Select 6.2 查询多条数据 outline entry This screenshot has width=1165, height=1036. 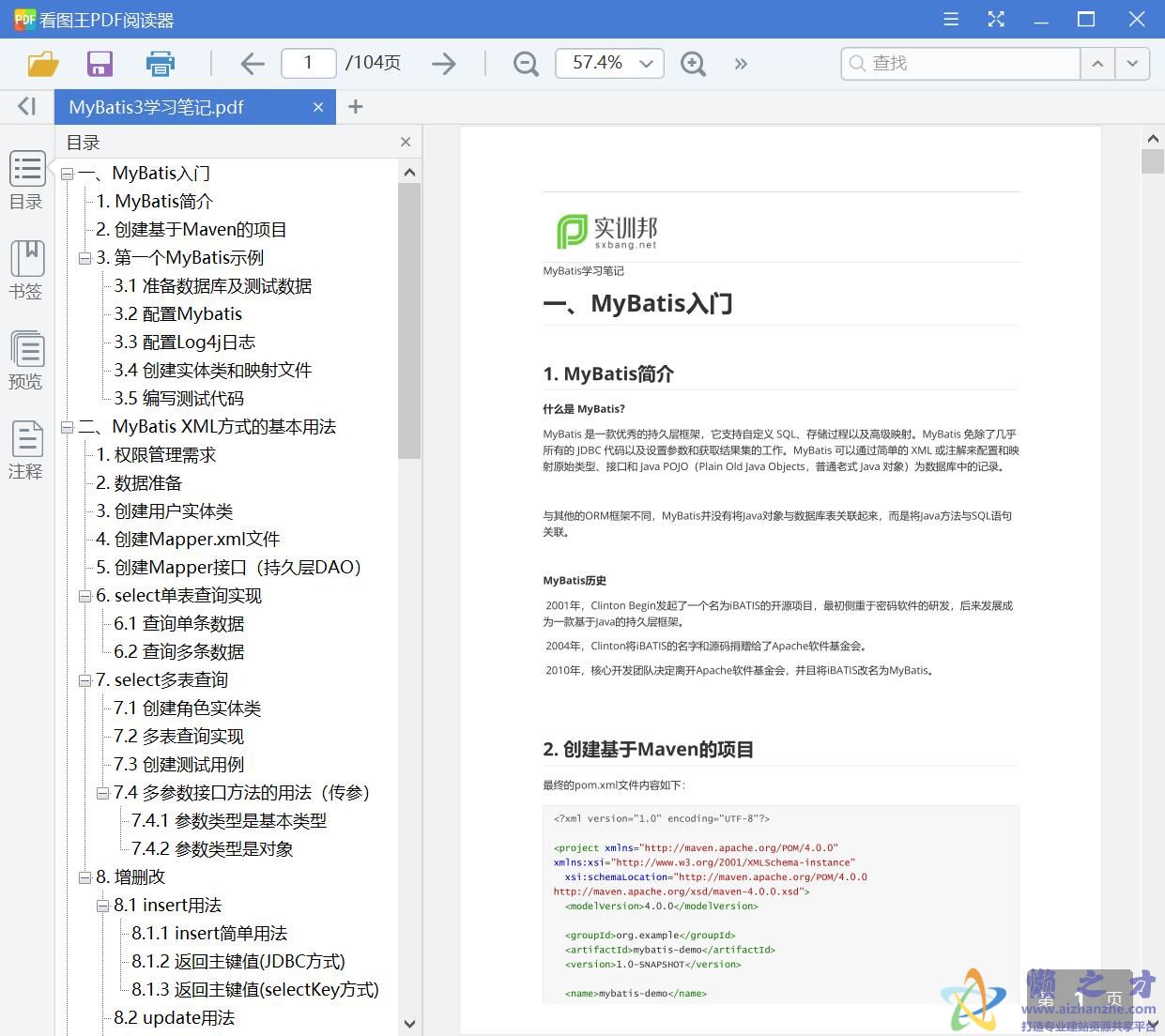(179, 652)
